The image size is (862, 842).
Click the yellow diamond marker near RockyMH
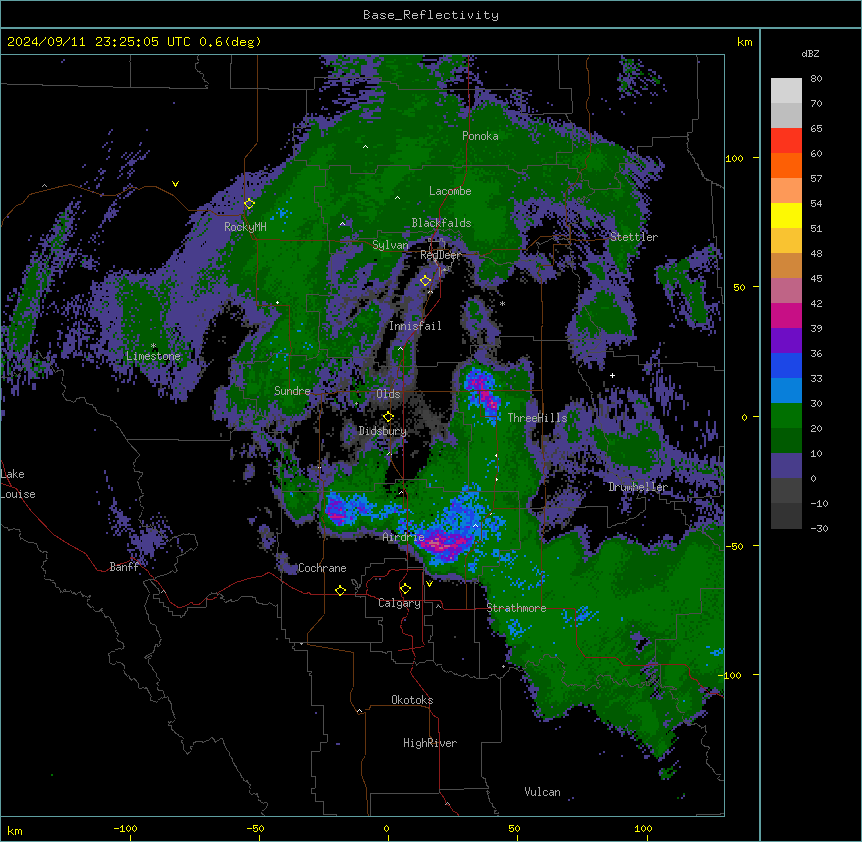249,204
